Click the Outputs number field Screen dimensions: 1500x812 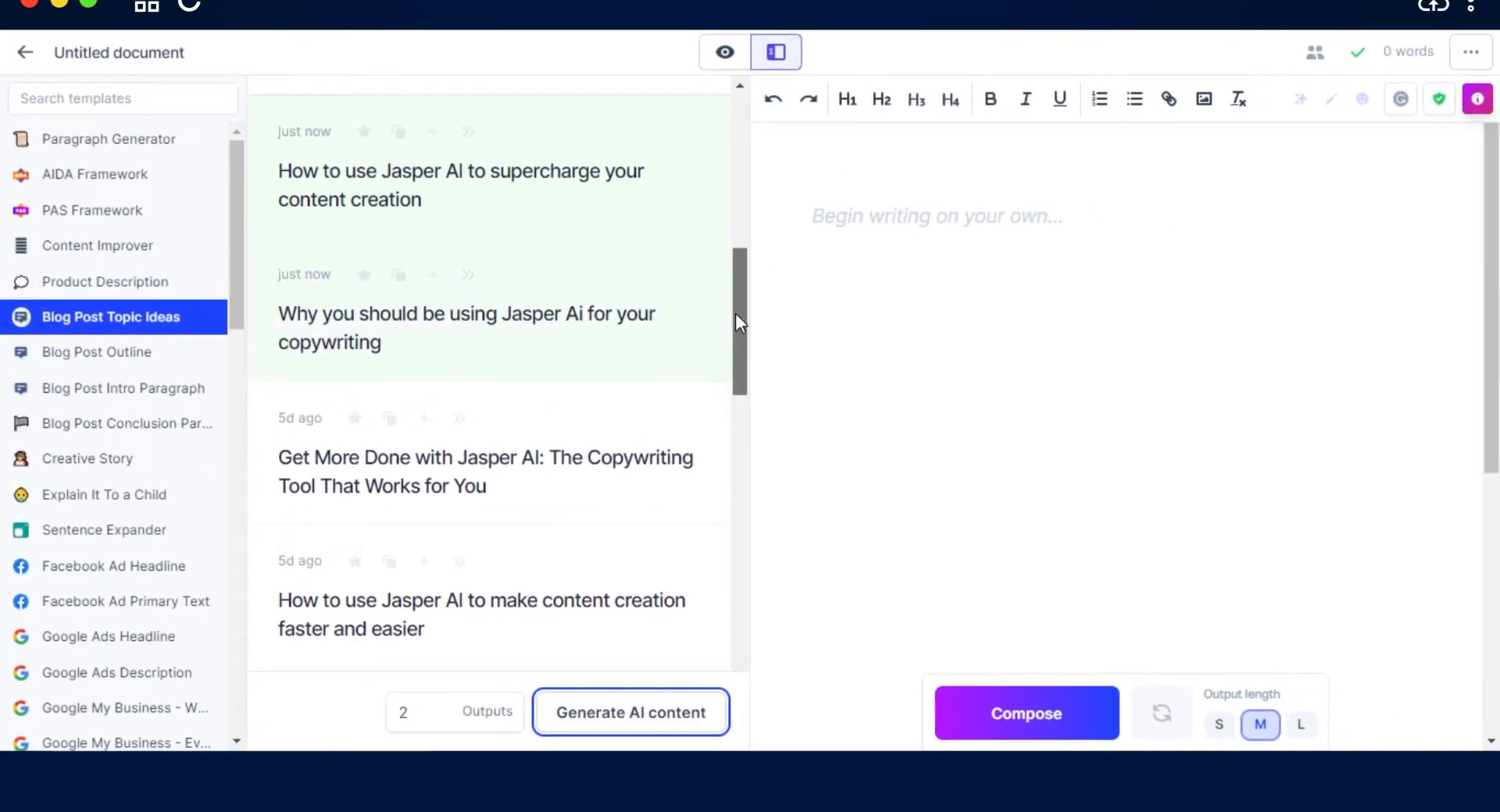pos(455,712)
